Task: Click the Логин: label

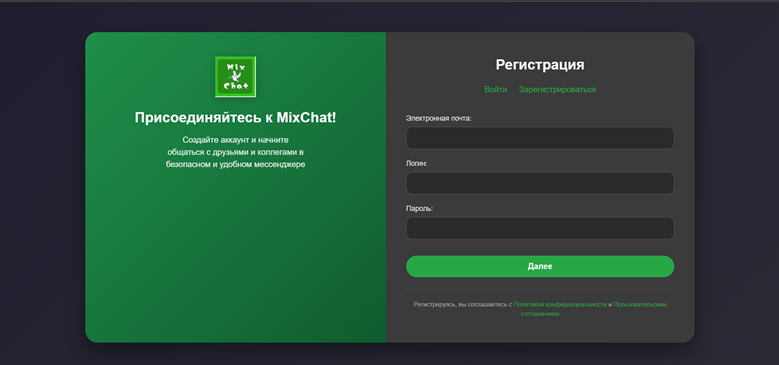Action: point(416,163)
